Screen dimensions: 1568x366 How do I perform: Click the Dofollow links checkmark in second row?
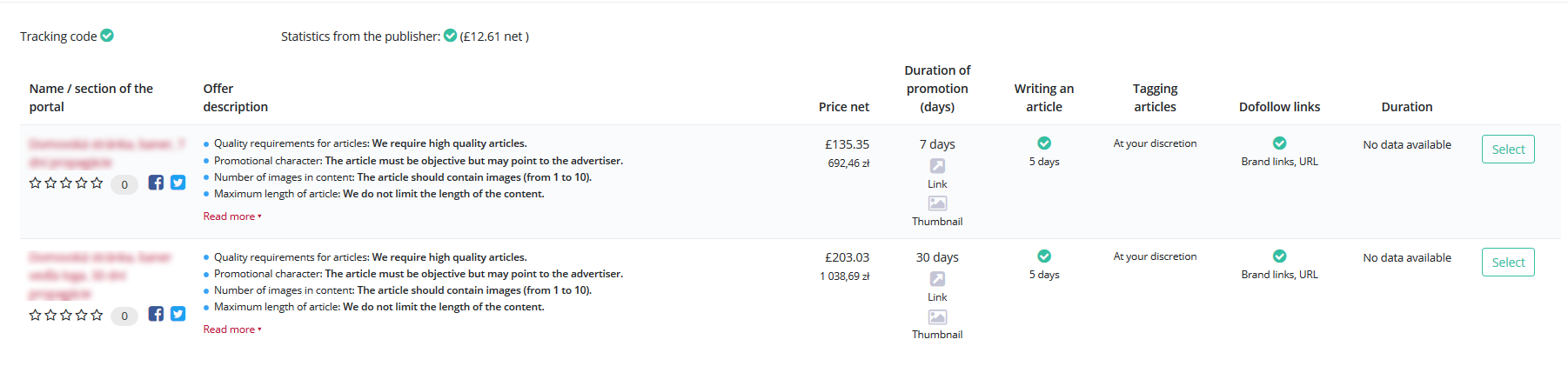[1279, 256]
